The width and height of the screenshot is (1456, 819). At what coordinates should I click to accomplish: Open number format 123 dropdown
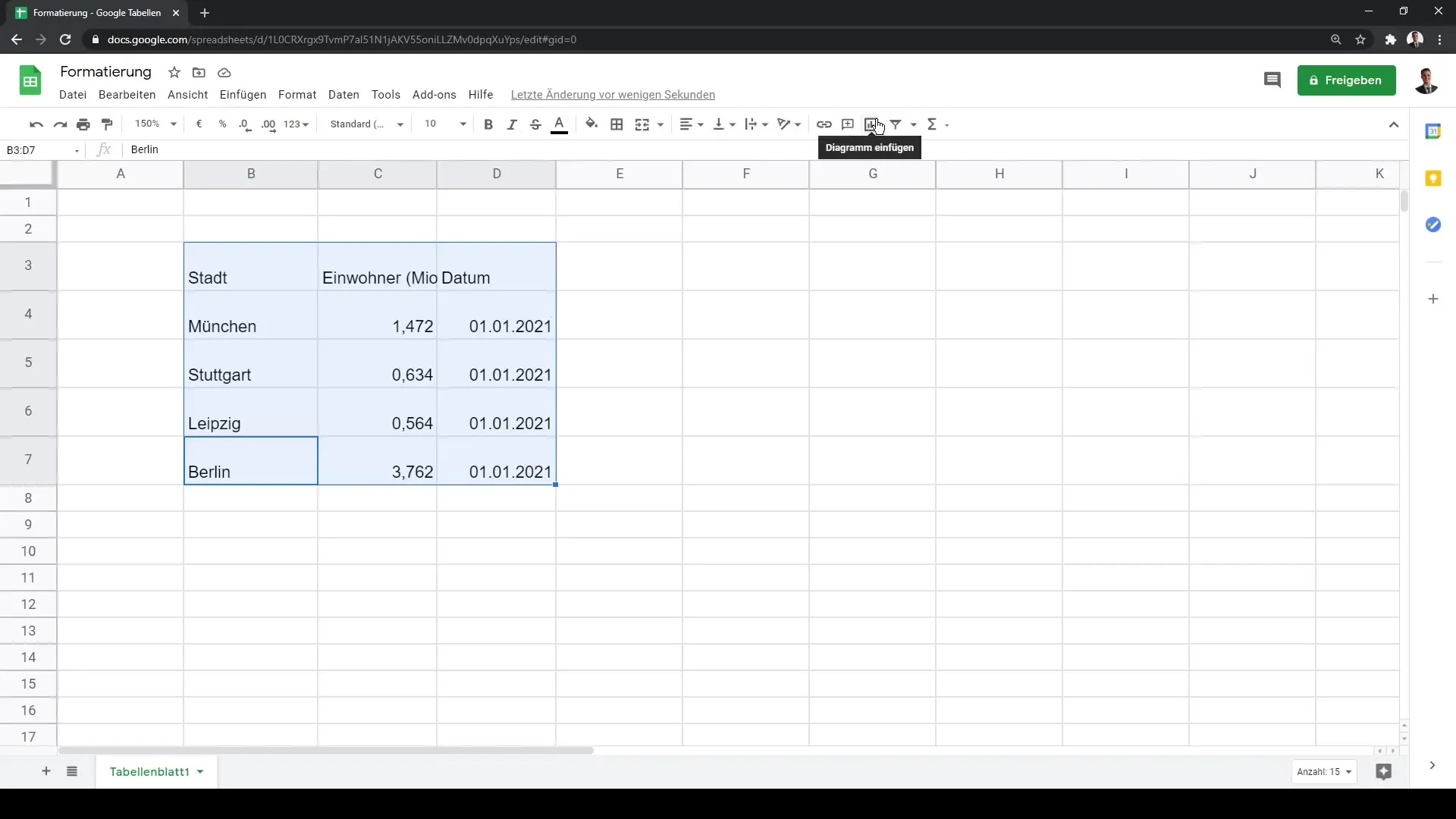tap(297, 124)
